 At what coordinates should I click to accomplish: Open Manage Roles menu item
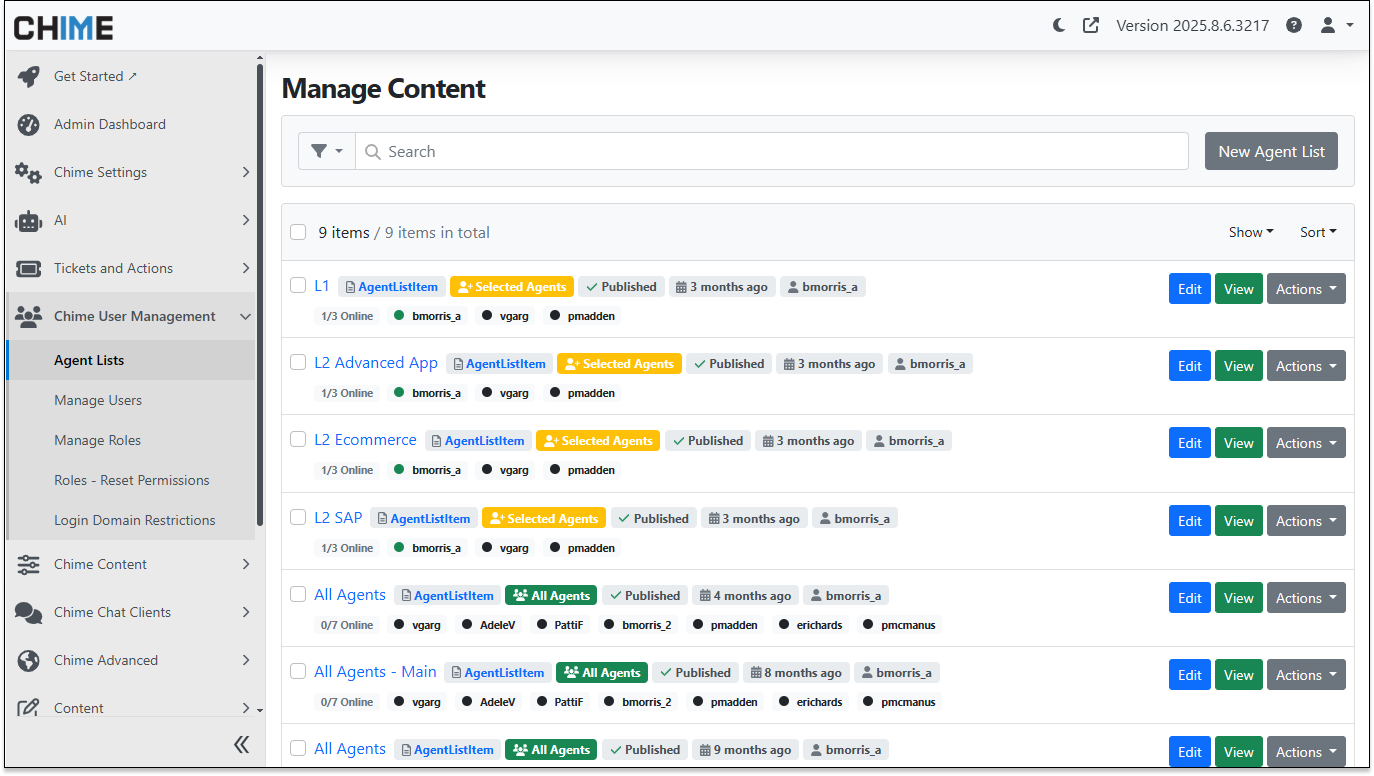point(131,440)
